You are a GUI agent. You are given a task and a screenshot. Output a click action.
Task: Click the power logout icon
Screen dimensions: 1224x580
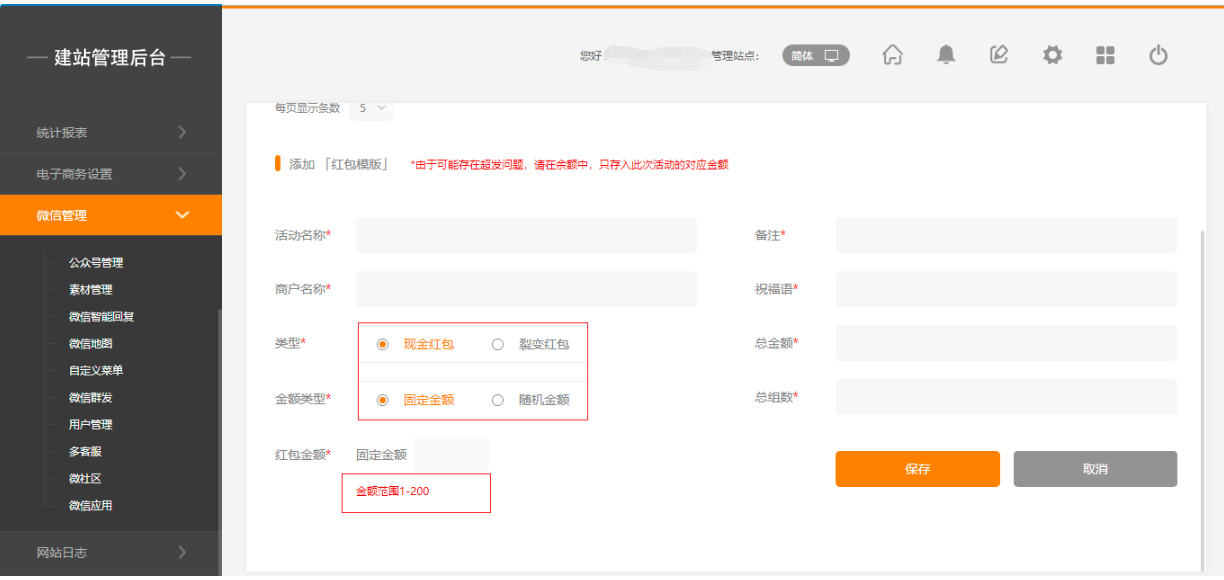[x=1158, y=56]
